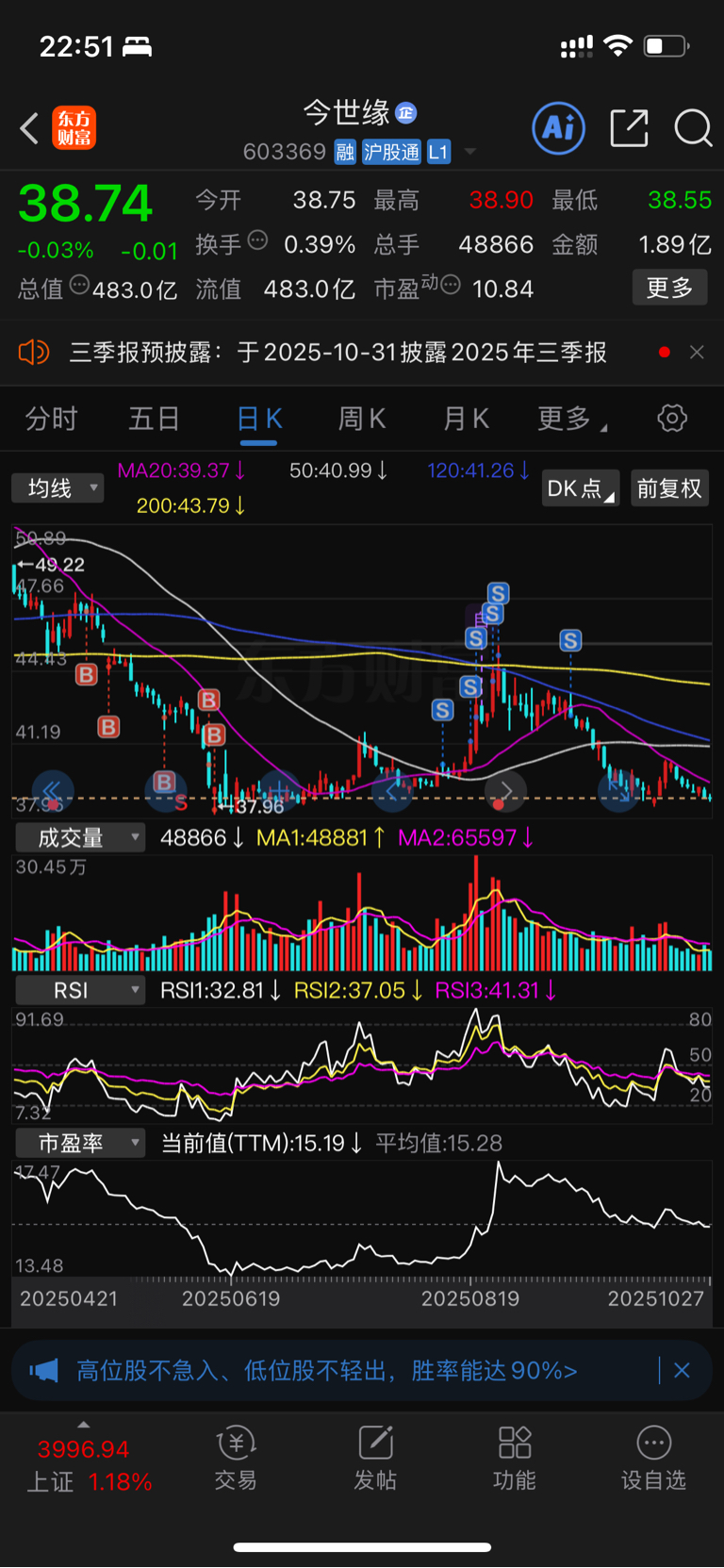Tap 当前值(TTM):15.19 readout
The height and width of the screenshot is (1568, 724).
point(261,1143)
